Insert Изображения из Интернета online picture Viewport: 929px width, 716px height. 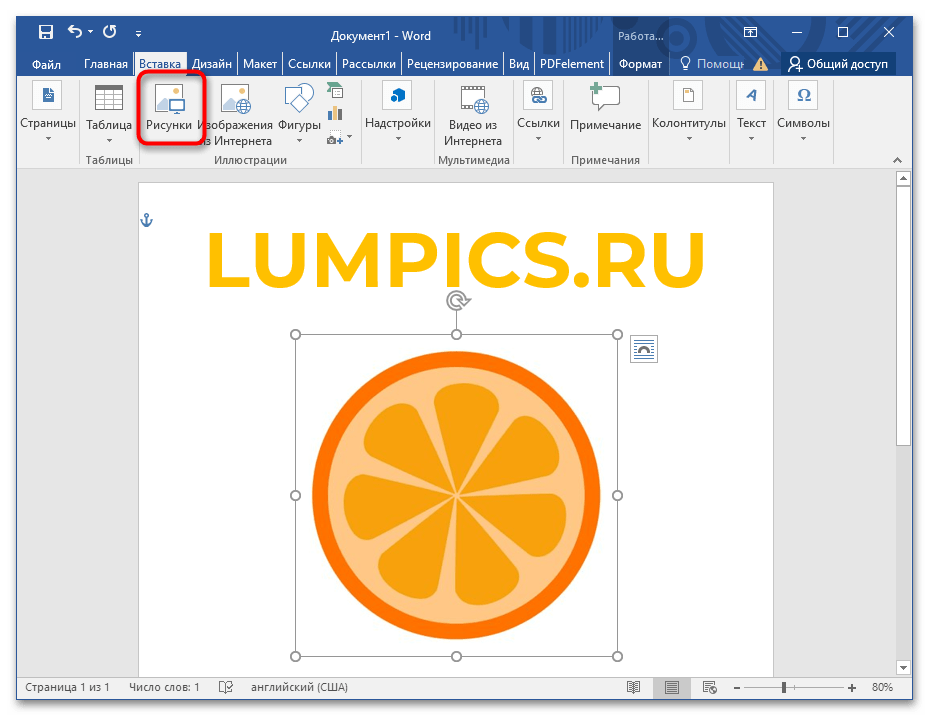235,115
